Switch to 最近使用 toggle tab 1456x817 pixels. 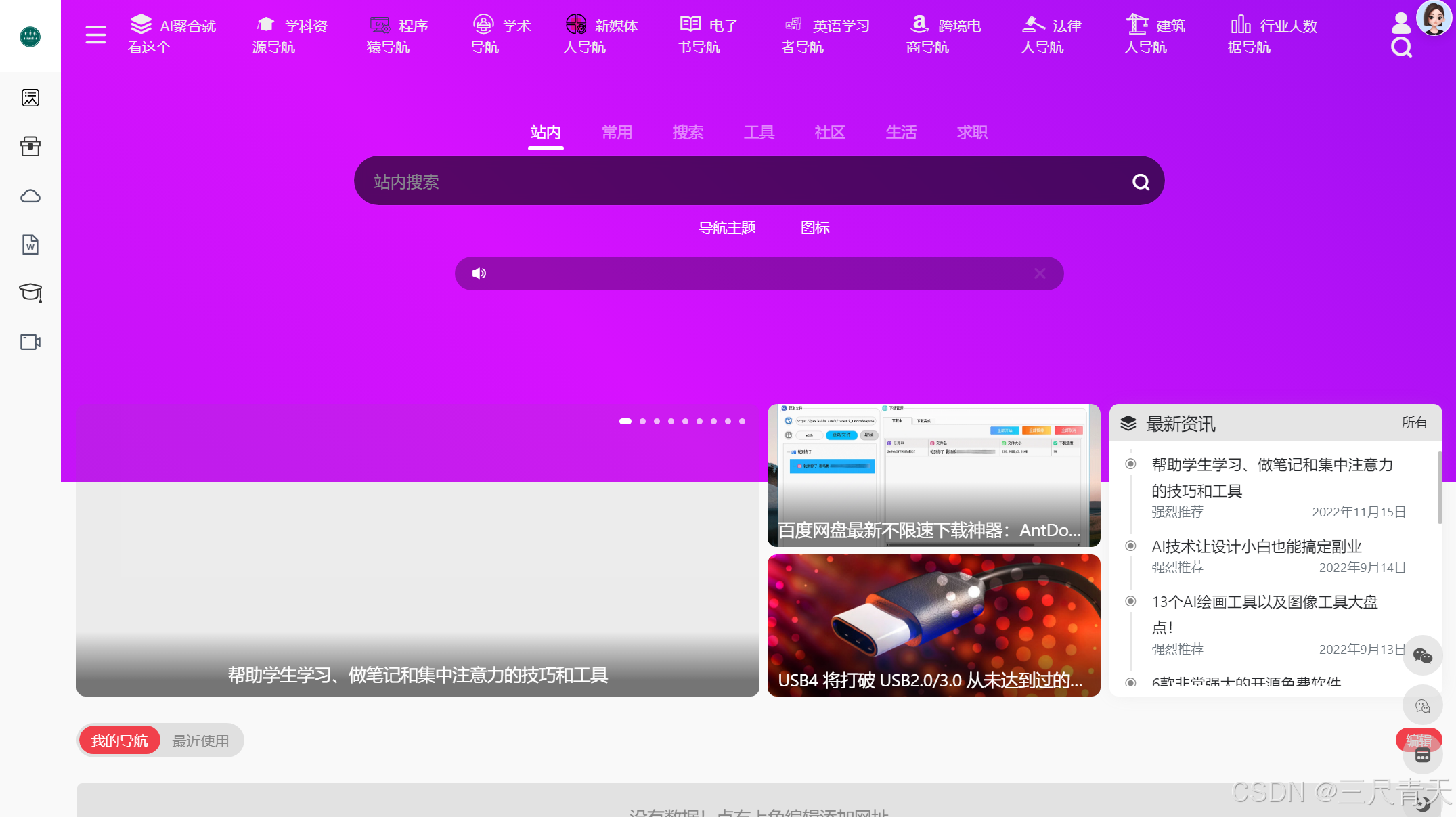point(200,741)
